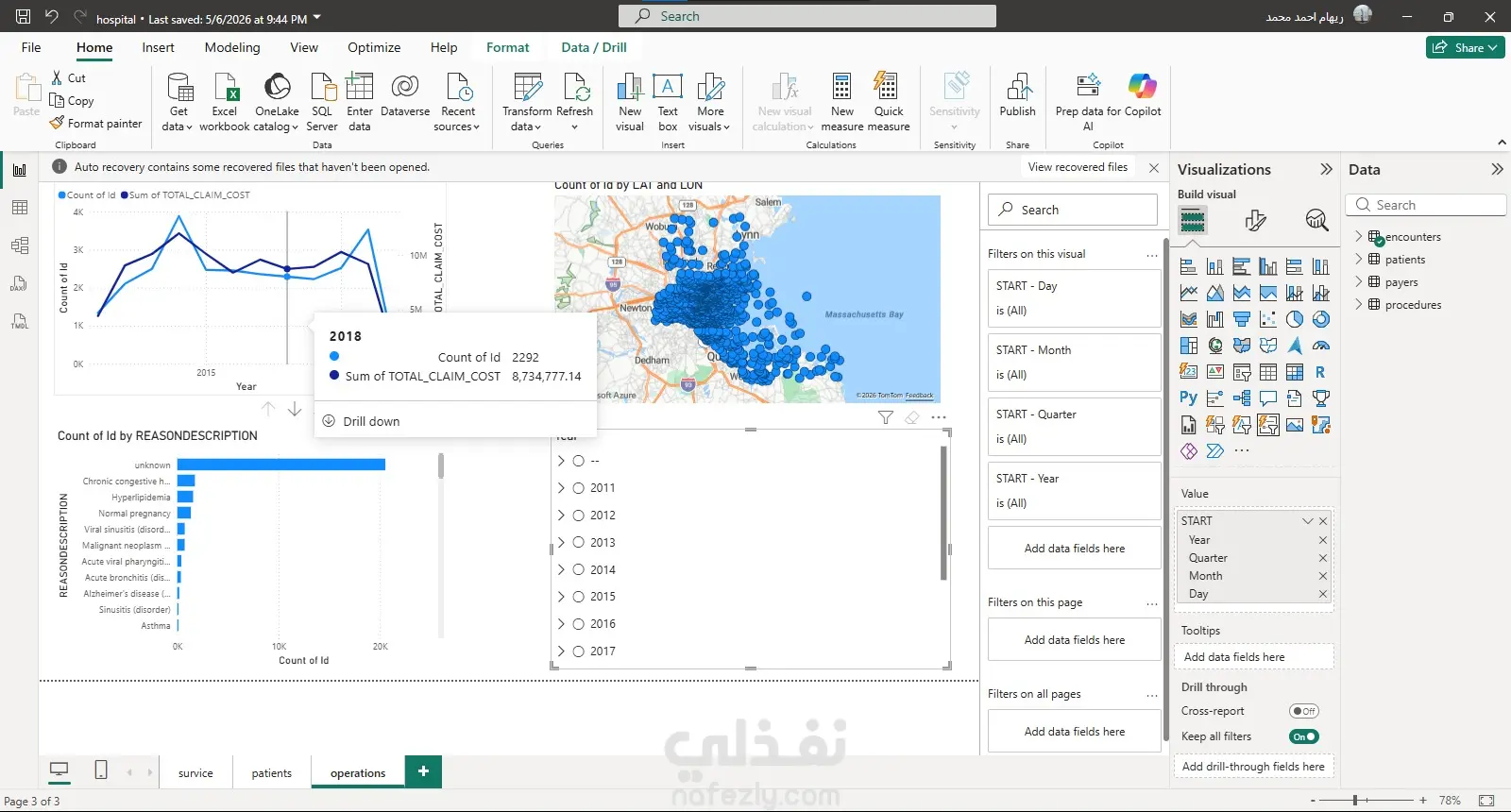Select the 2016 radio option
Image resolution: width=1511 pixels, height=812 pixels.
tap(579, 624)
